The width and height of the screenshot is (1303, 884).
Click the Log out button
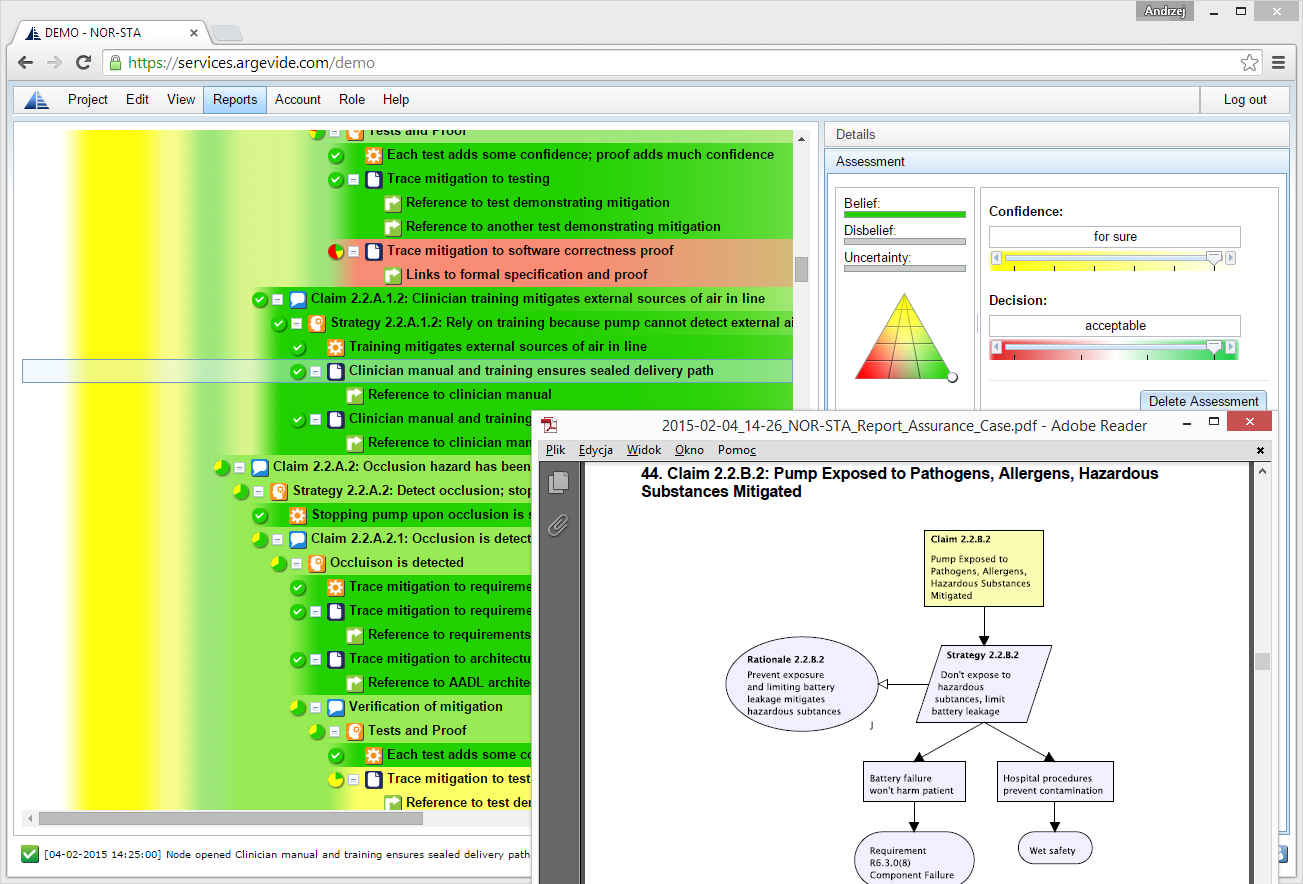(x=1245, y=100)
